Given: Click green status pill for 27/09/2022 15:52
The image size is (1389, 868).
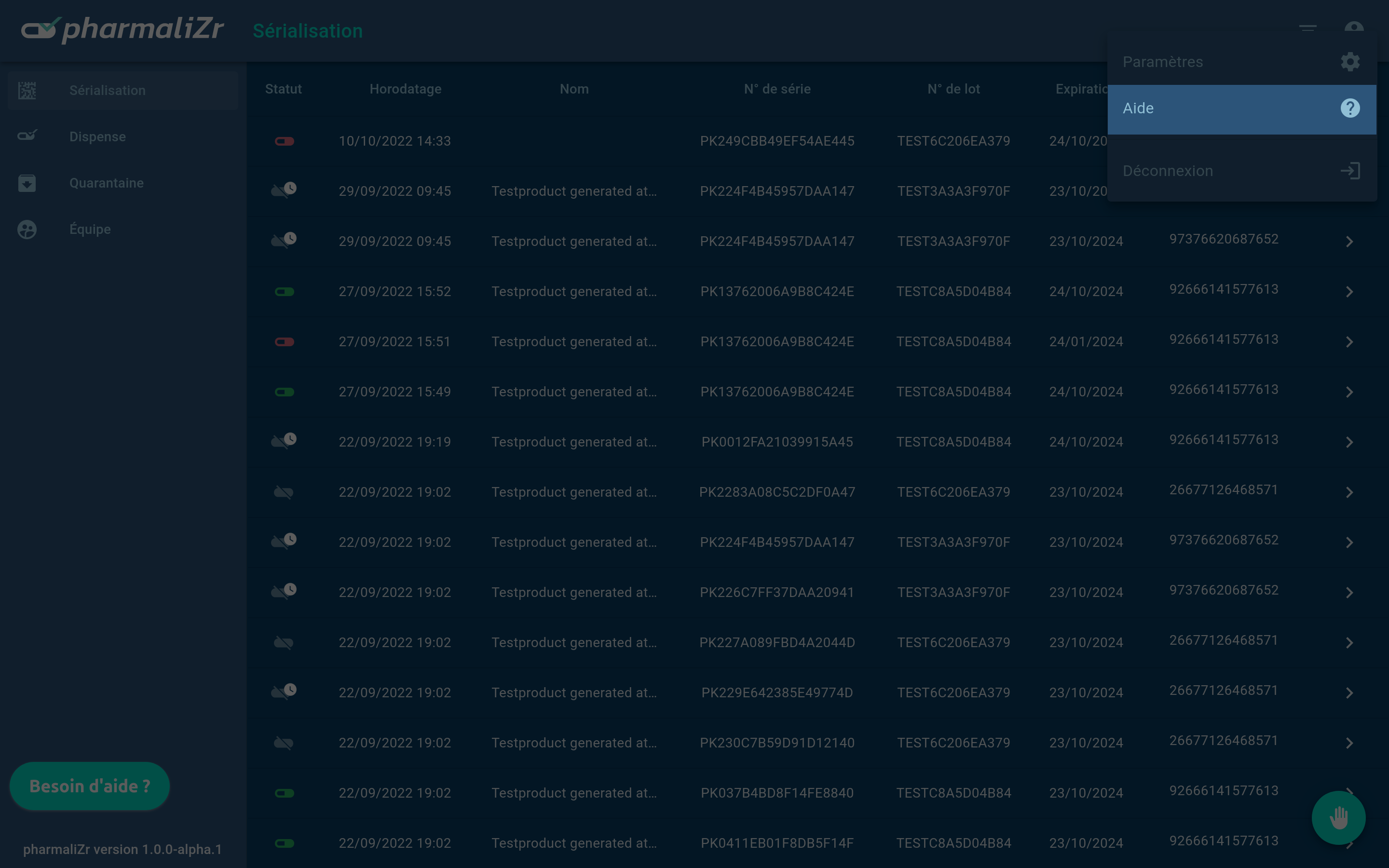Looking at the screenshot, I should 284,292.
